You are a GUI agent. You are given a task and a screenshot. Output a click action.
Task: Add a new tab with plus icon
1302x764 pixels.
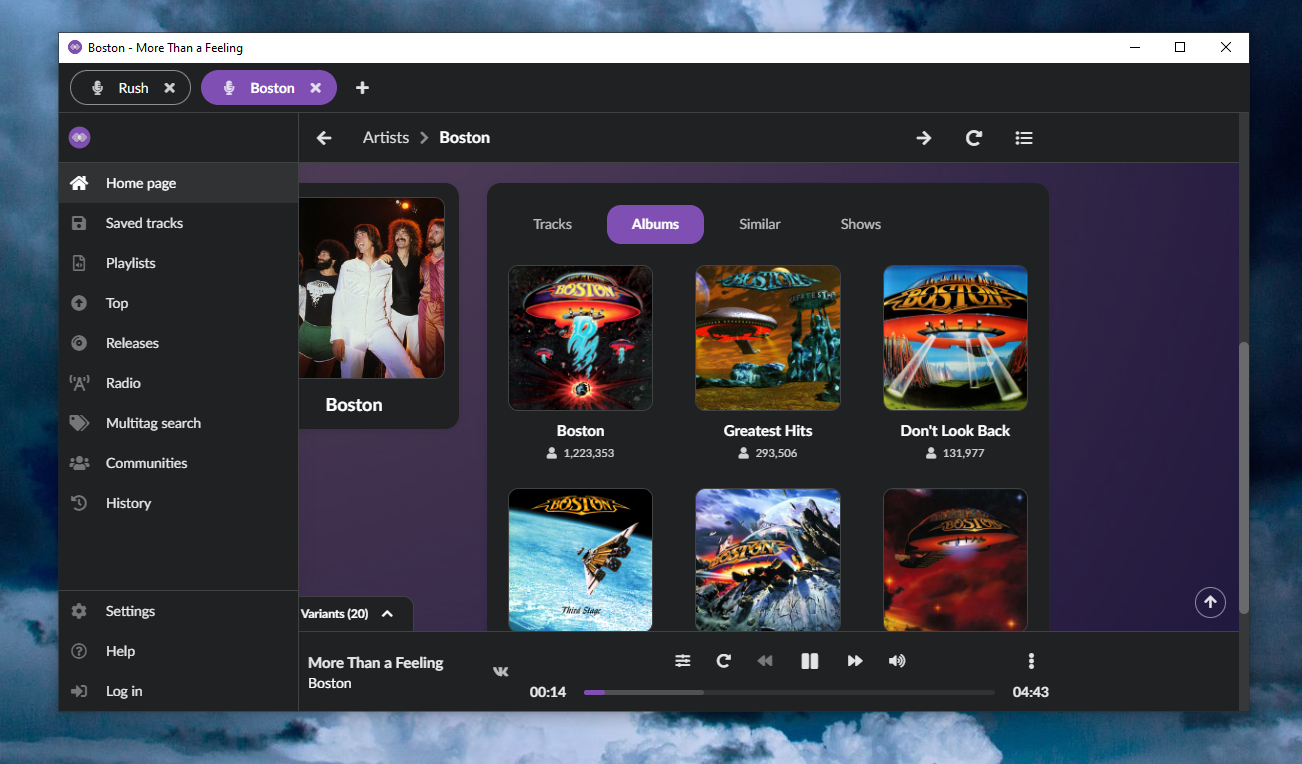click(x=362, y=88)
